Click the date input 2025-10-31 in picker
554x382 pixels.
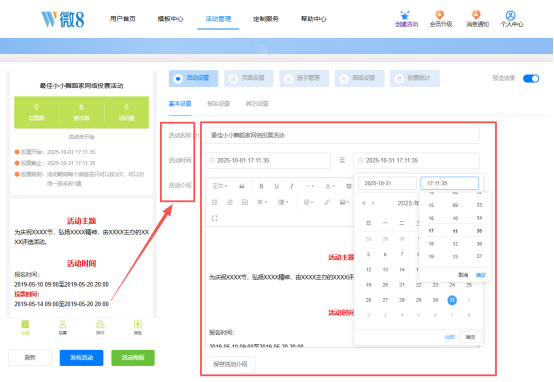pyautogui.click(x=387, y=183)
